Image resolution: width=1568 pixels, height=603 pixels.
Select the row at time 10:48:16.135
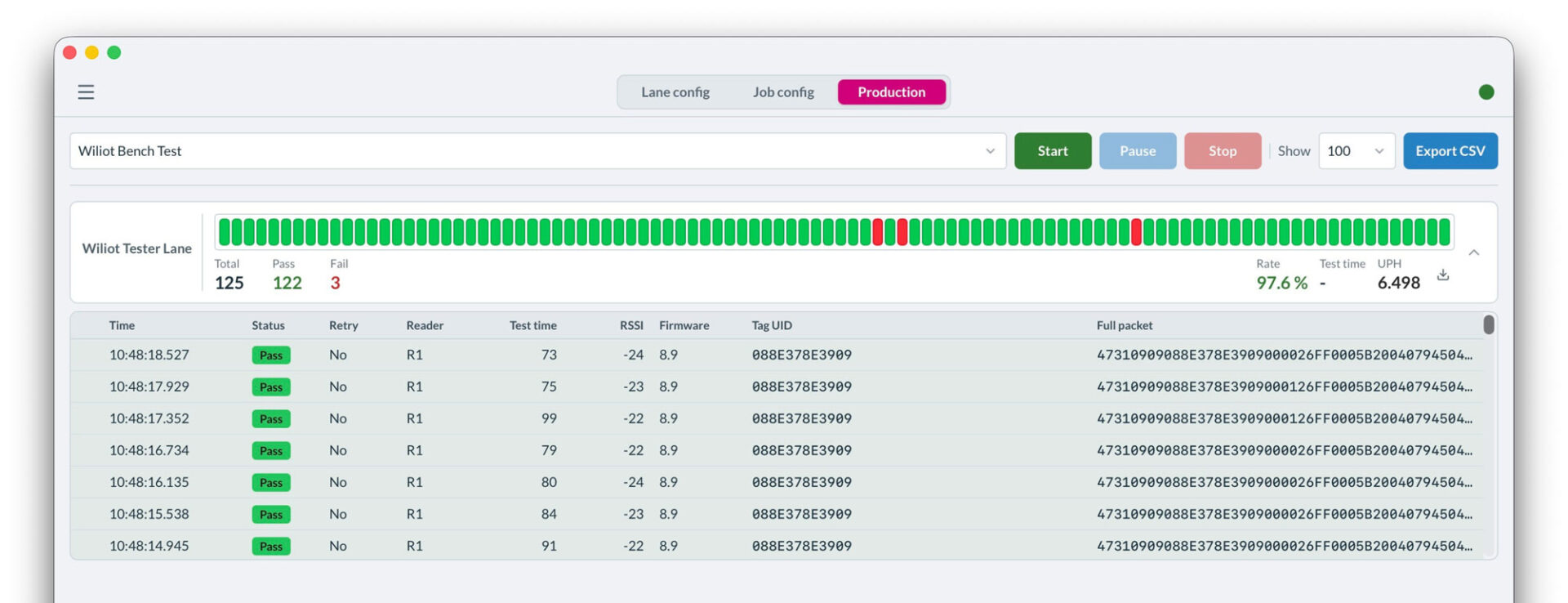(777, 483)
